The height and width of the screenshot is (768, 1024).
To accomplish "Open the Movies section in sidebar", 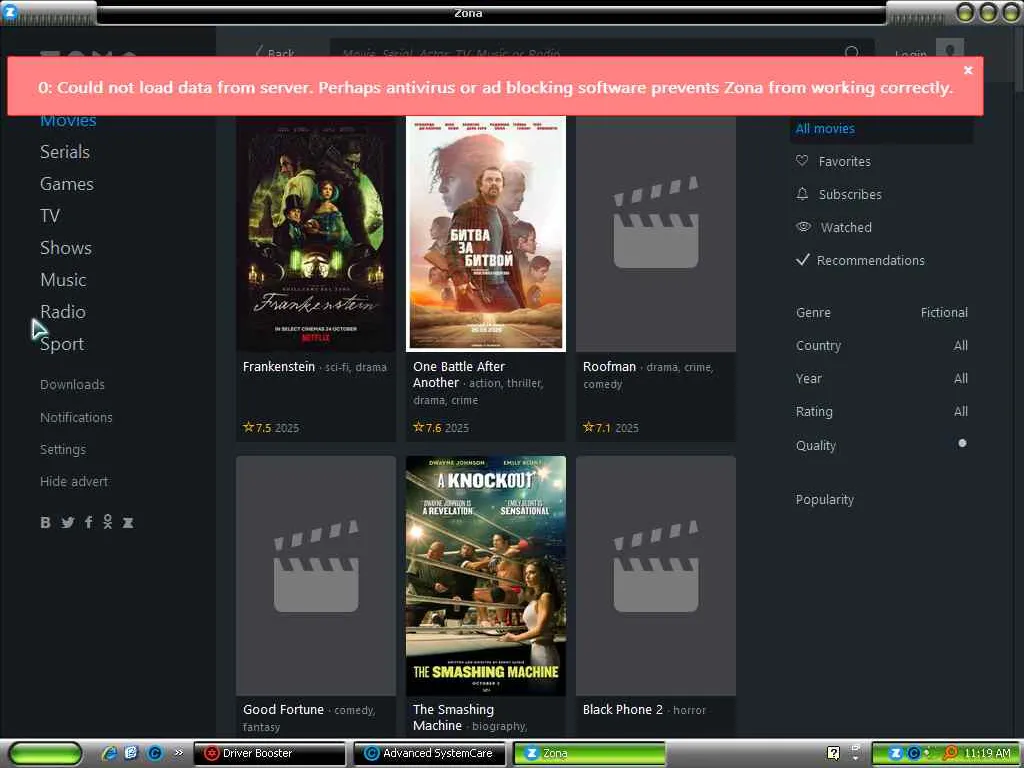I will click(x=69, y=121).
